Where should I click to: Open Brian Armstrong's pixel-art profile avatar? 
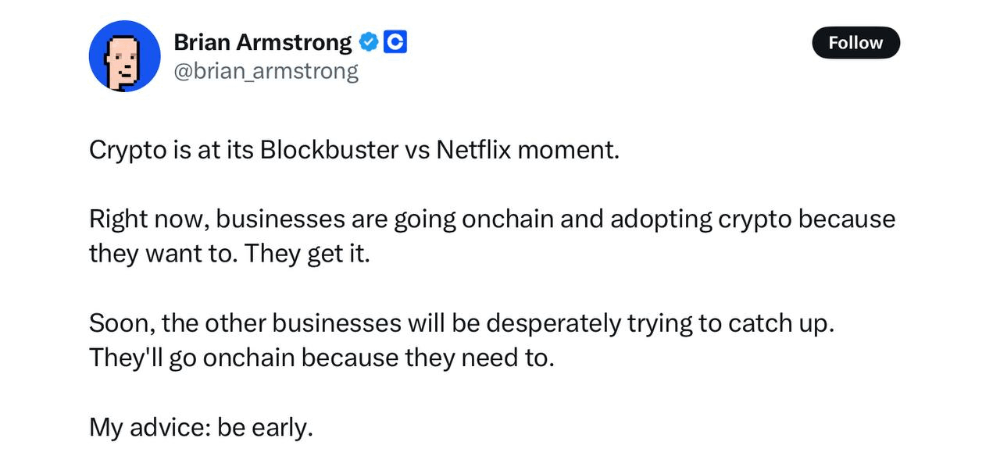pyautogui.click(x=124, y=56)
